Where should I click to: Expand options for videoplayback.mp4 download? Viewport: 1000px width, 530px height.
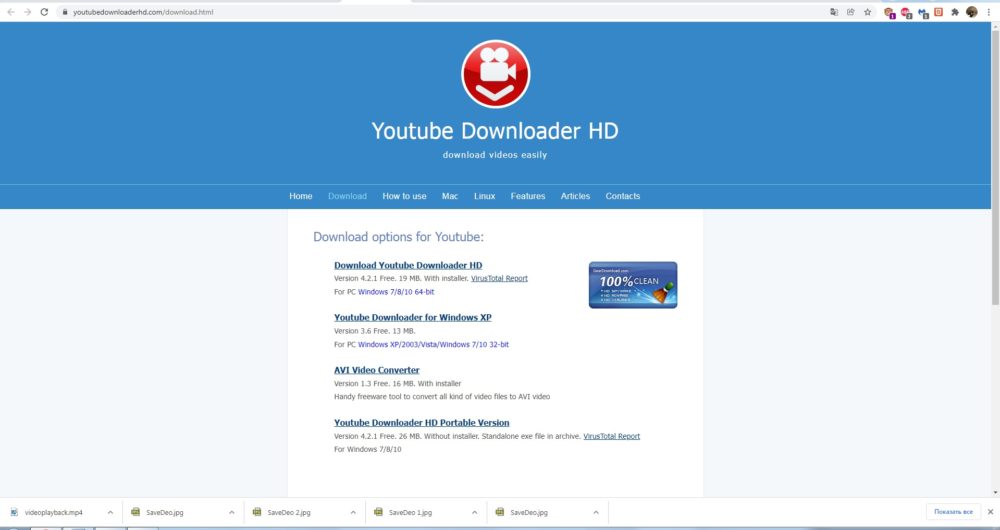tap(109, 512)
